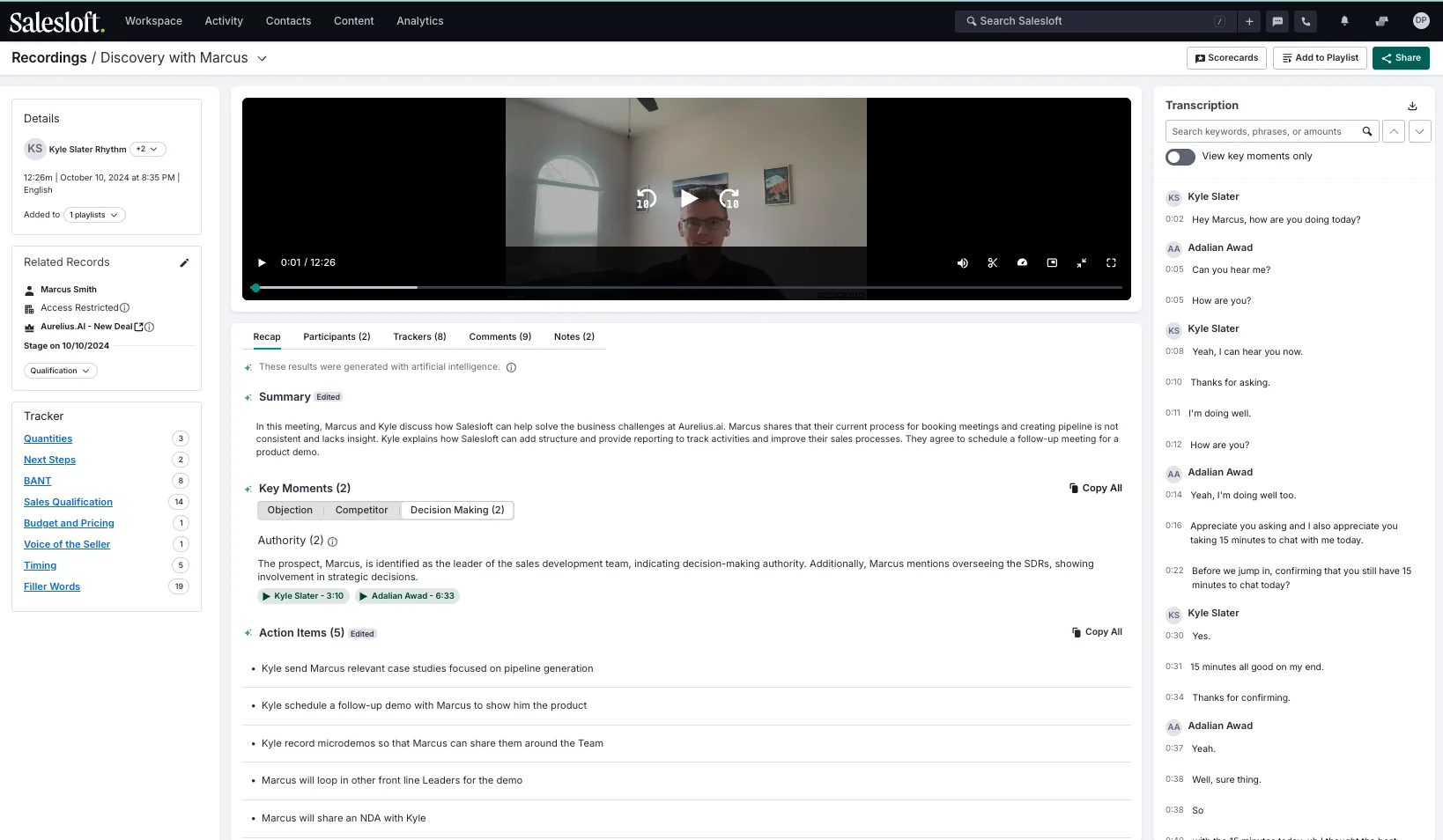Open the Qualification stage dropdown
1443x840 pixels.
tap(60, 371)
